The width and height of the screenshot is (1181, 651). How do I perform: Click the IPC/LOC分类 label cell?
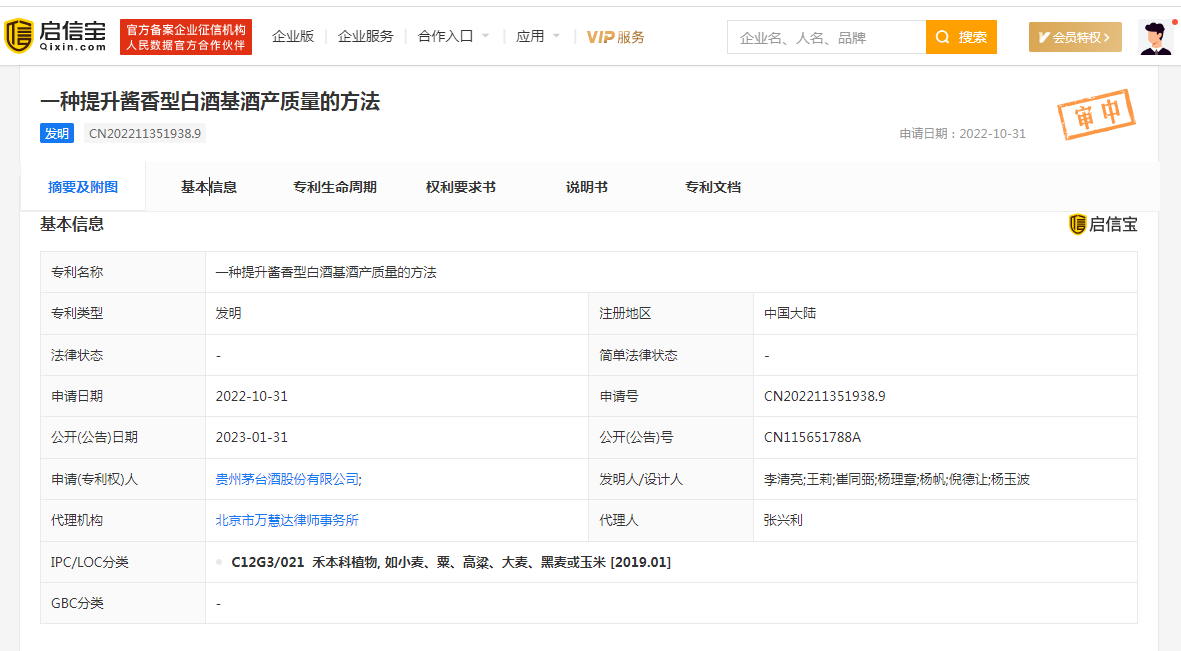pos(123,562)
